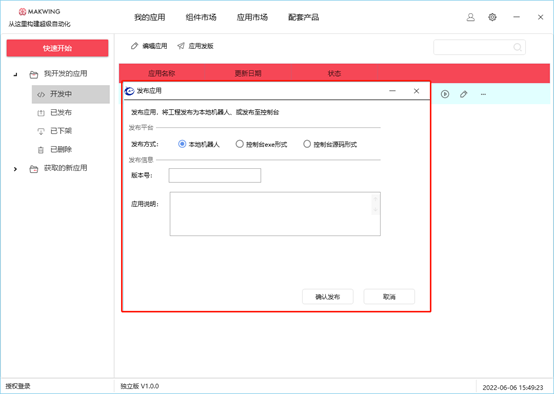Click the 编辑应用 toolbar label
This screenshot has width=554, height=394.
pos(155,46)
